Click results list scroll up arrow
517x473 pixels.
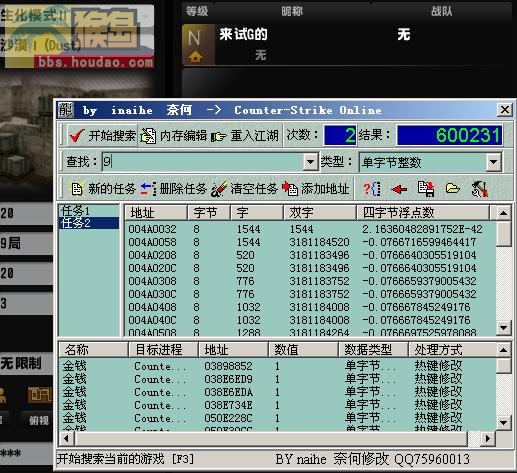(503, 213)
